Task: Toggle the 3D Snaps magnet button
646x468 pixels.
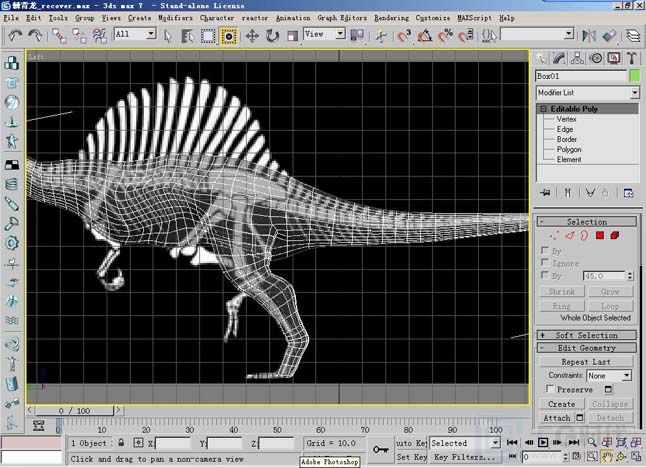Action: 404,36
